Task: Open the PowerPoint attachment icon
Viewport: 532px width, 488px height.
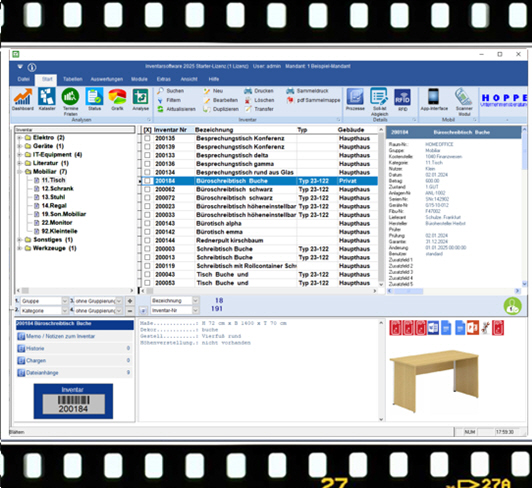Action: click(x=473, y=328)
